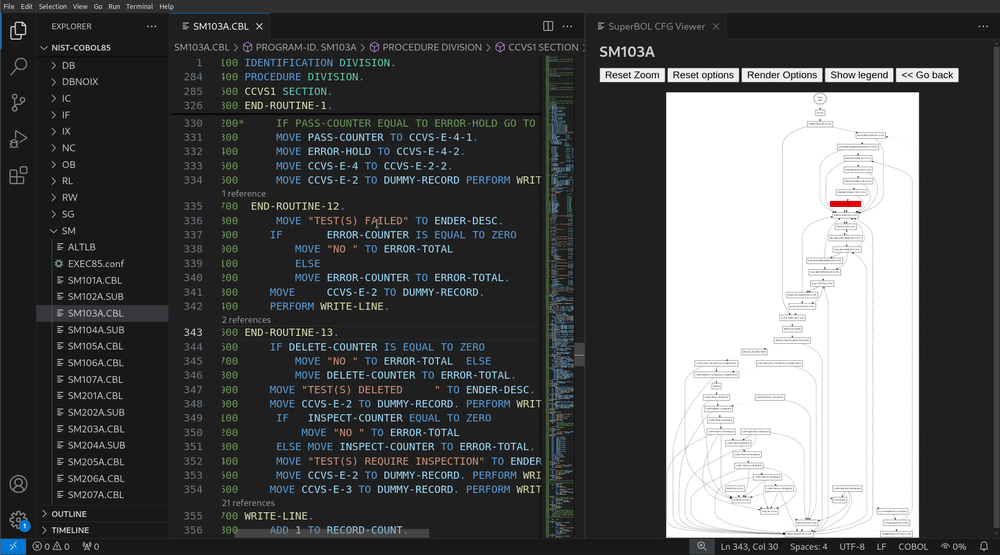Open the Source Control view
Screen dimensions: 1000x555
(18, 103)
